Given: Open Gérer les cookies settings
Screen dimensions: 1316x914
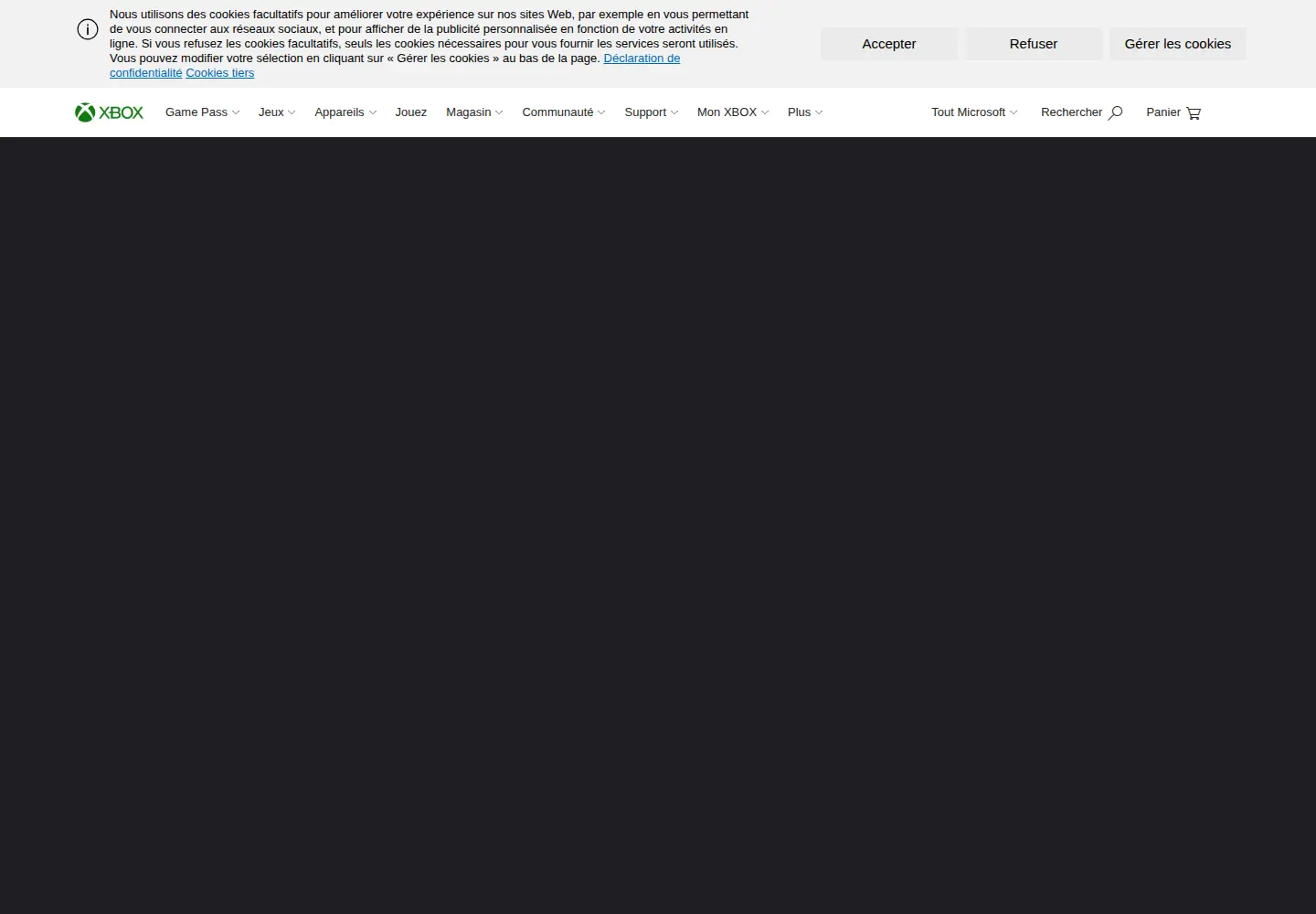Looking at the screenshot, I should [x=1178, y=44].
